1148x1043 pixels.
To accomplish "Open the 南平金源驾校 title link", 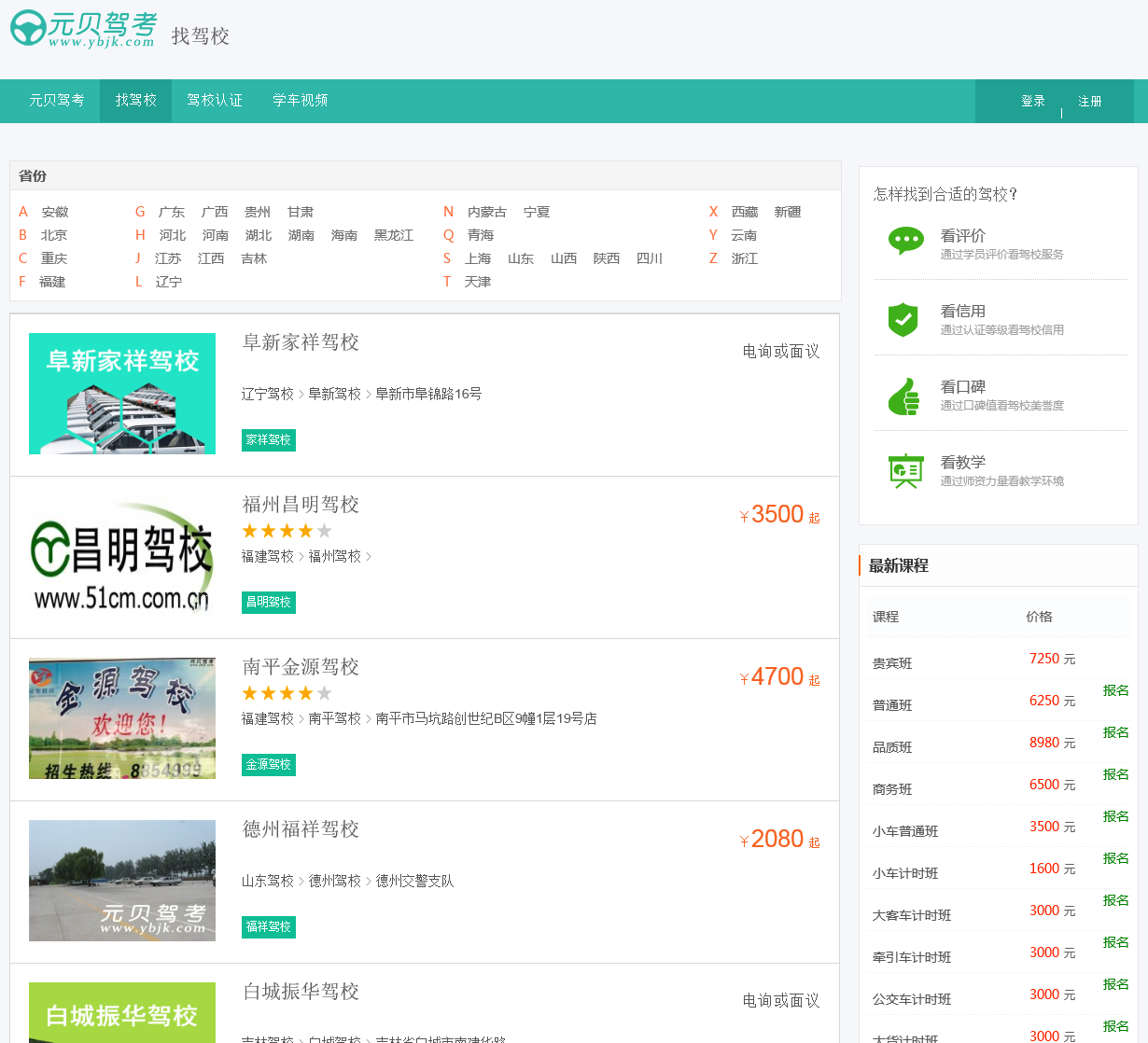I will [x=301, y=667].
